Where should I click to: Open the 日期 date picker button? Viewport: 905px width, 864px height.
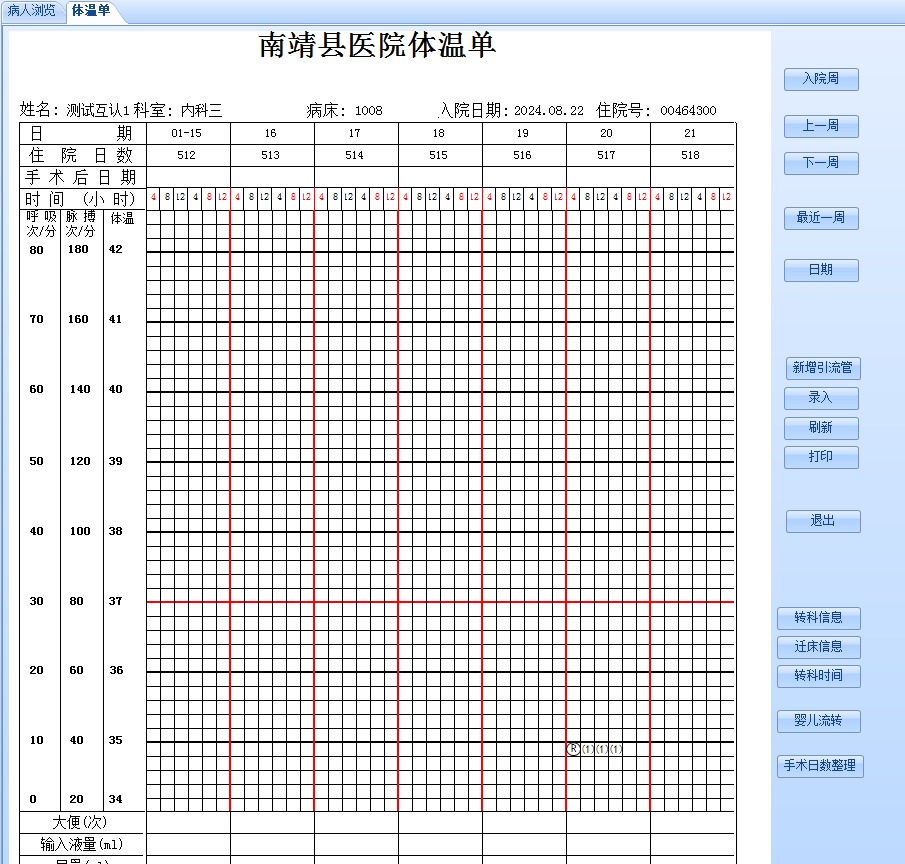tap(821, 270)
